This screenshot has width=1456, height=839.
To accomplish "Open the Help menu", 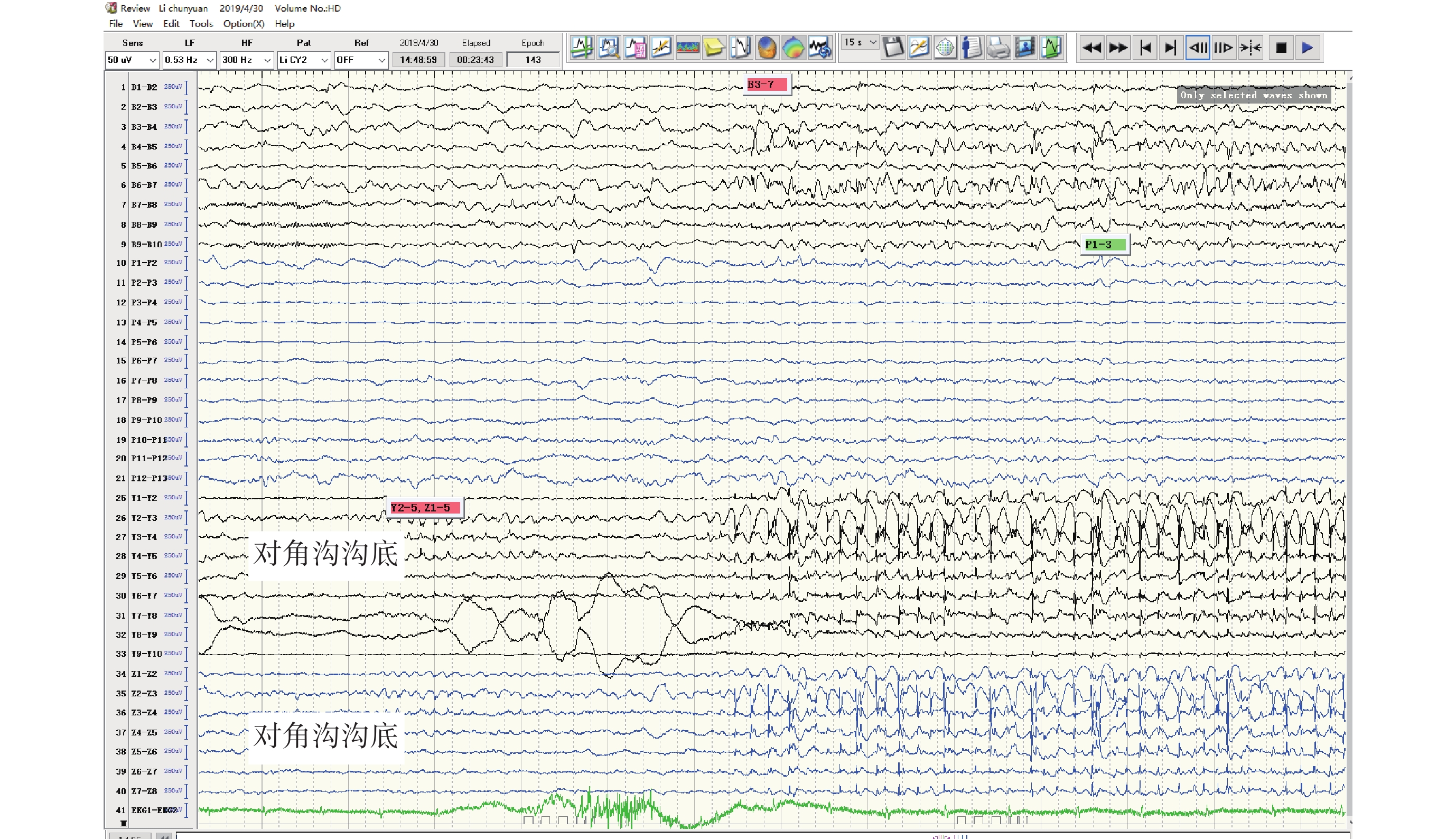I will (285, 24).
